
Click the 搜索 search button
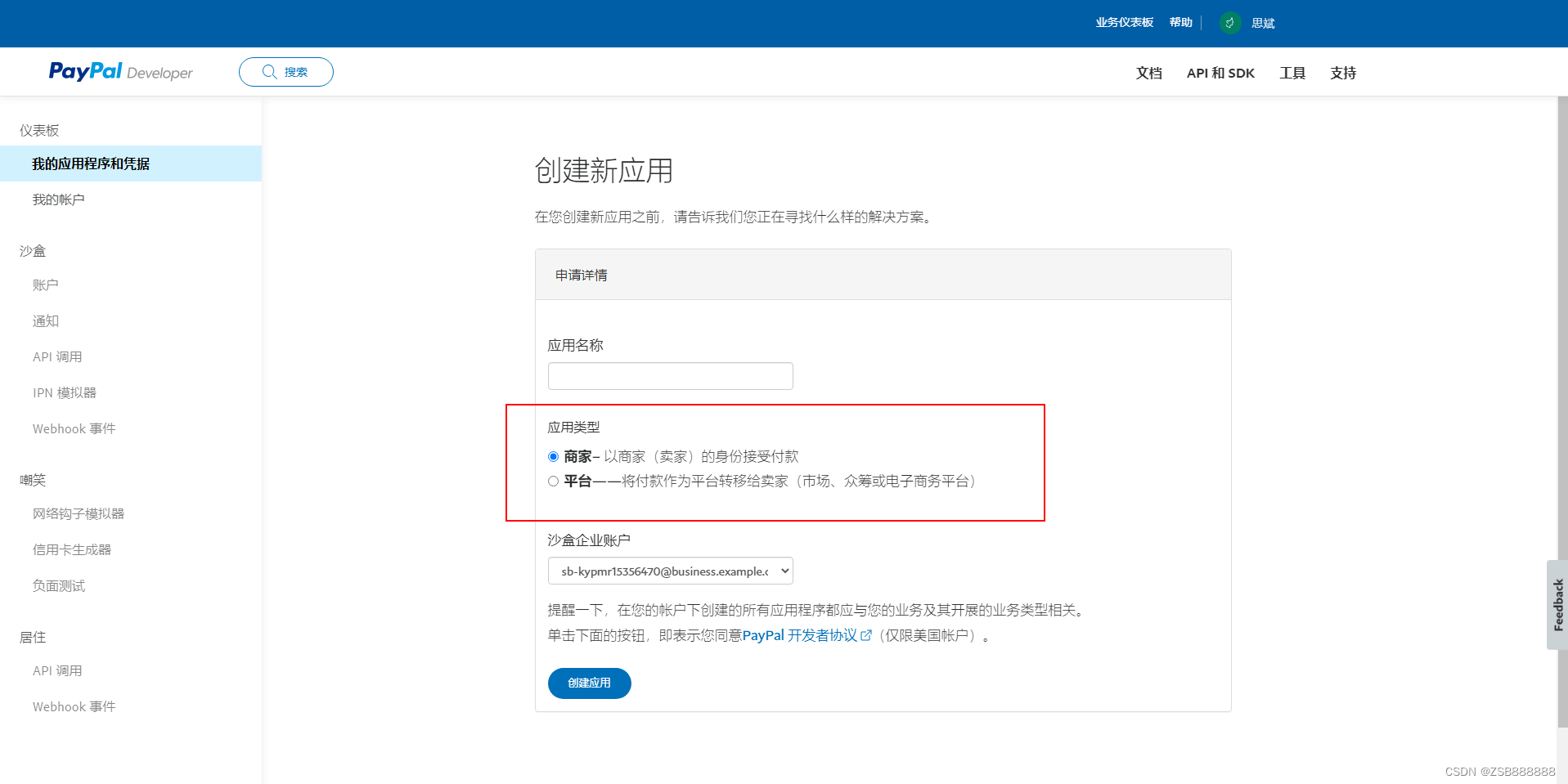[286, 72]
